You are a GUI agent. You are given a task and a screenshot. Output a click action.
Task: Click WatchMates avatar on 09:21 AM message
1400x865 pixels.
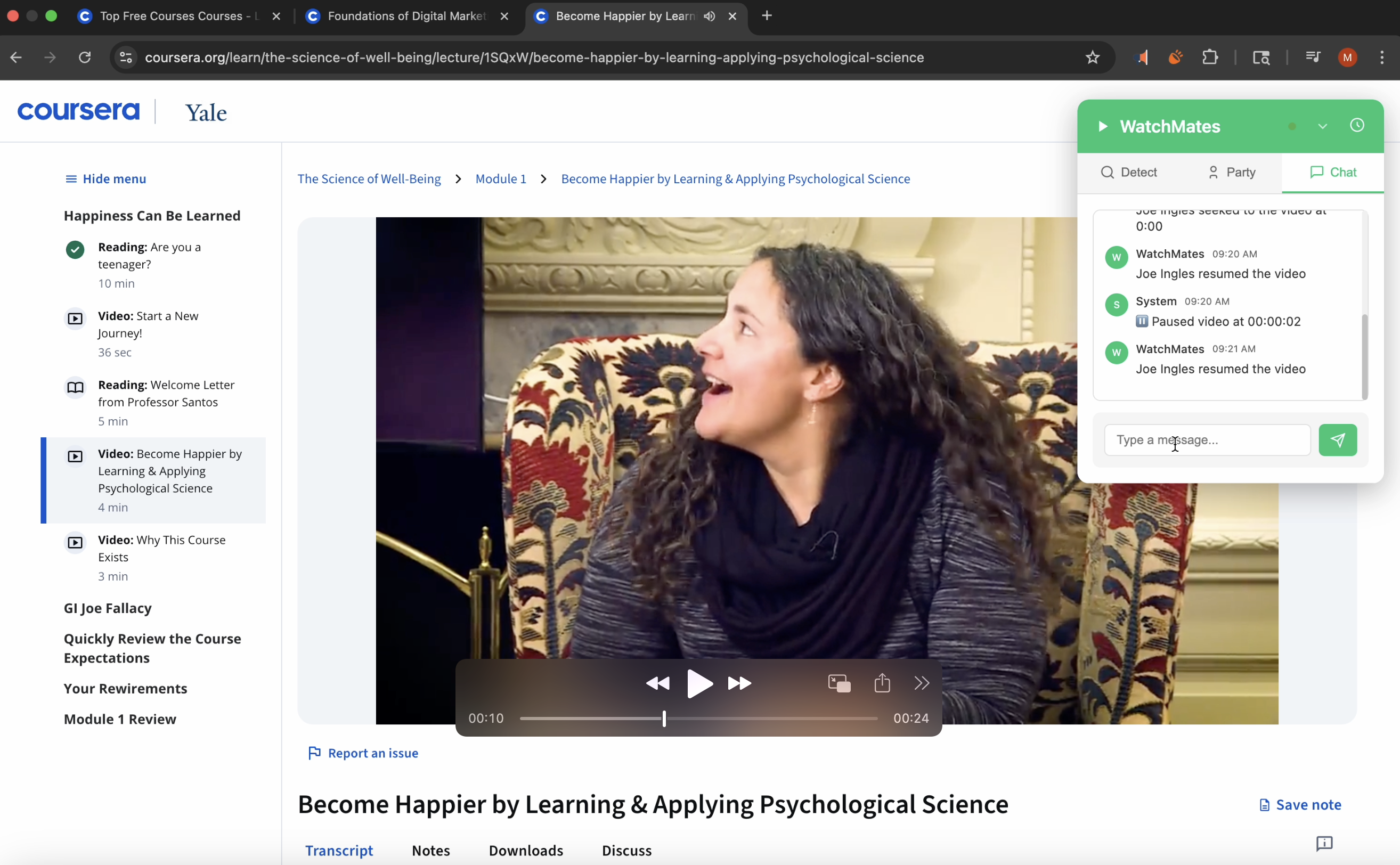click(x=1116, y=353)
